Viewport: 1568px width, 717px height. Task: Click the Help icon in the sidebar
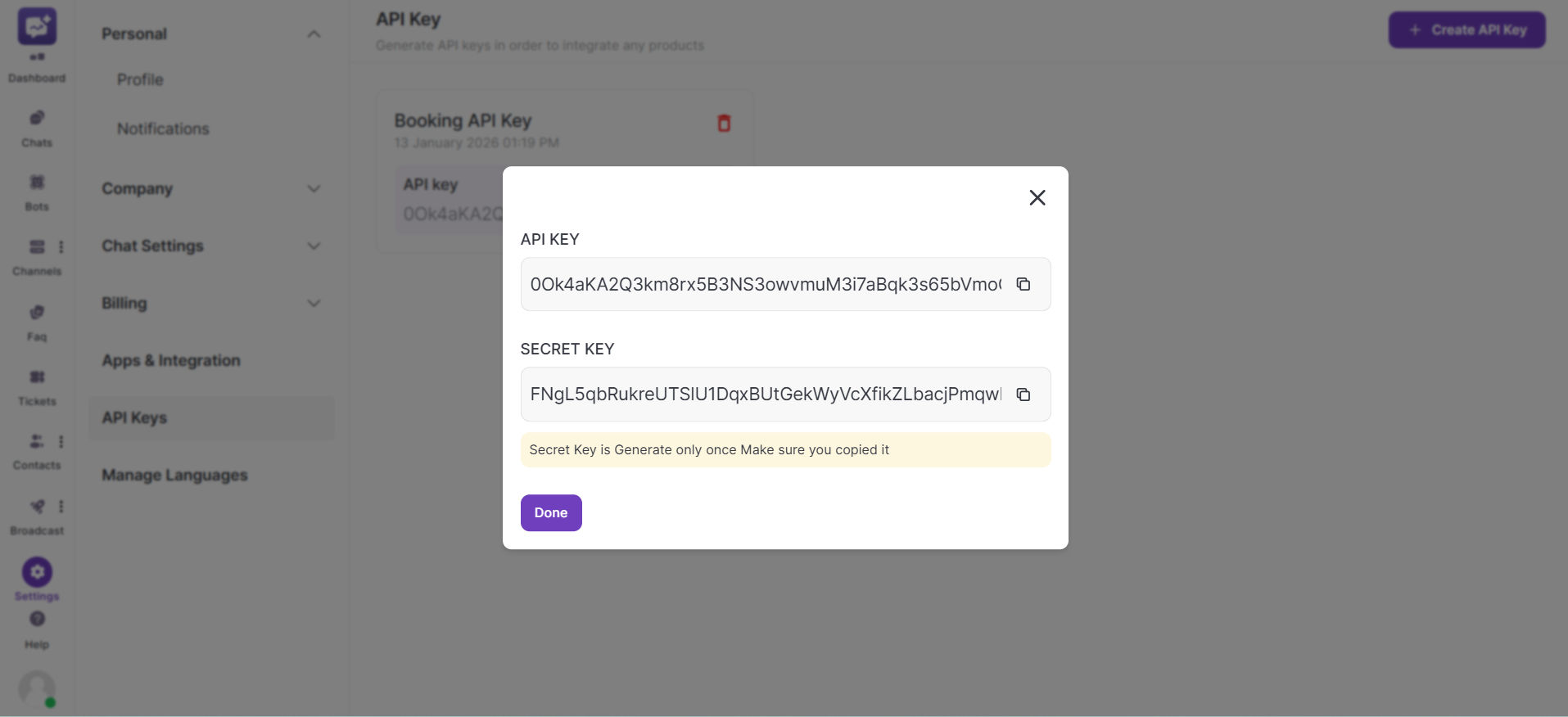click(36, 622)
